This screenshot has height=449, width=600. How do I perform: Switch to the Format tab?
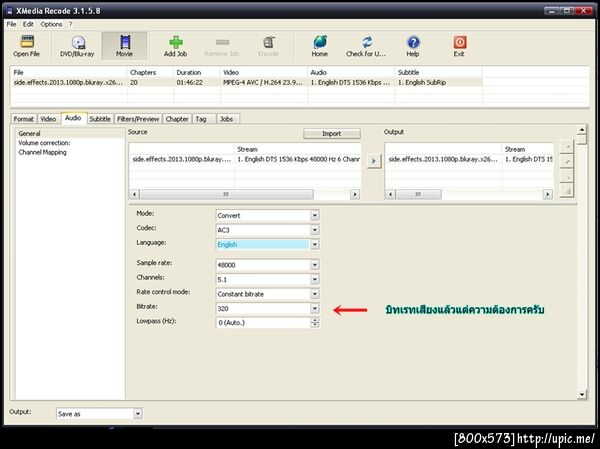24,119
